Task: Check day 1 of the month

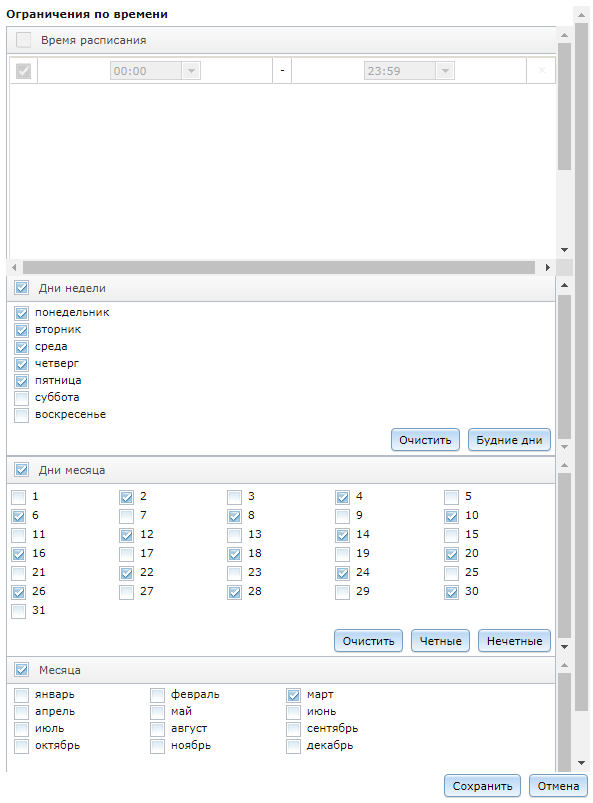Action: pos(18,497)
